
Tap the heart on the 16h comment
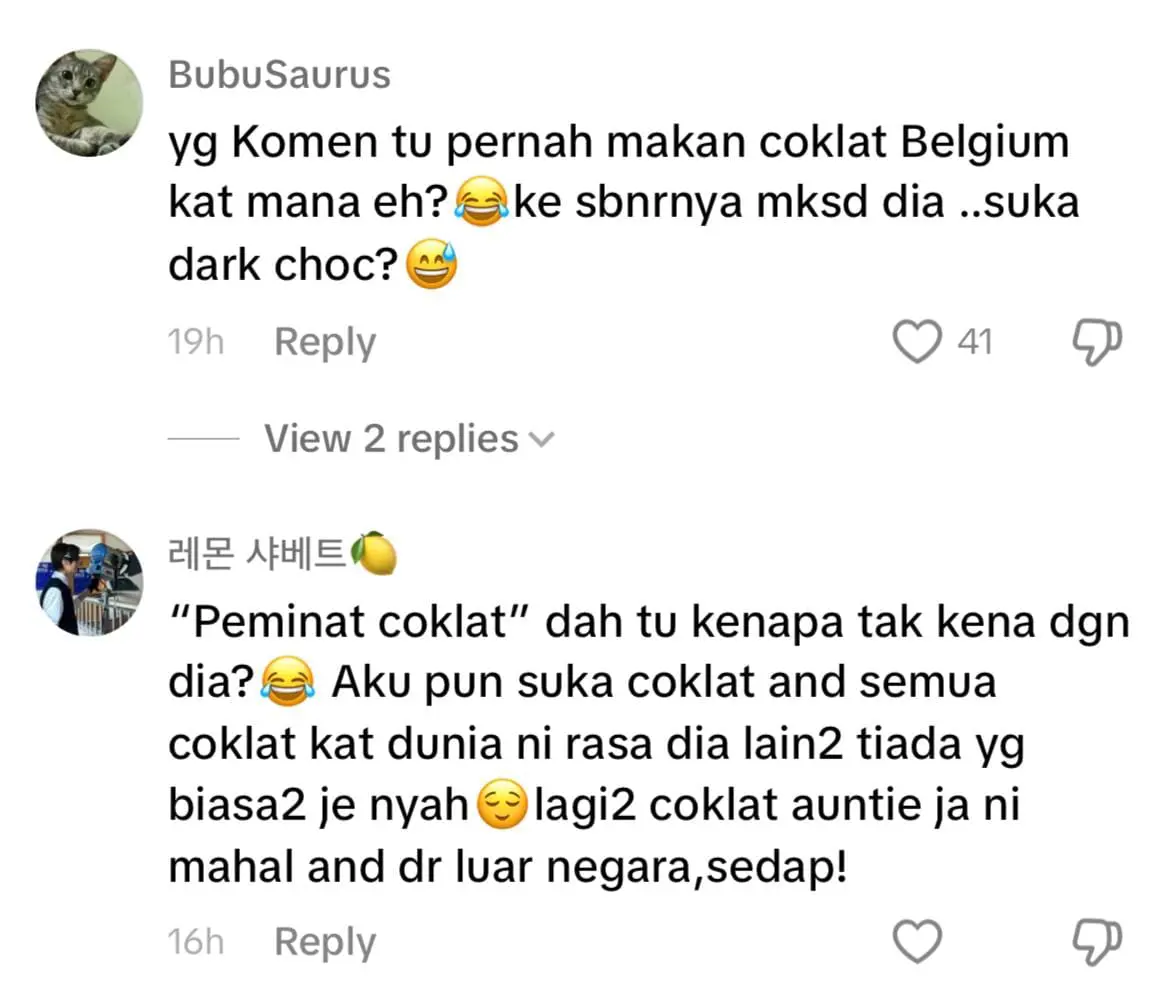pos(917,941)
